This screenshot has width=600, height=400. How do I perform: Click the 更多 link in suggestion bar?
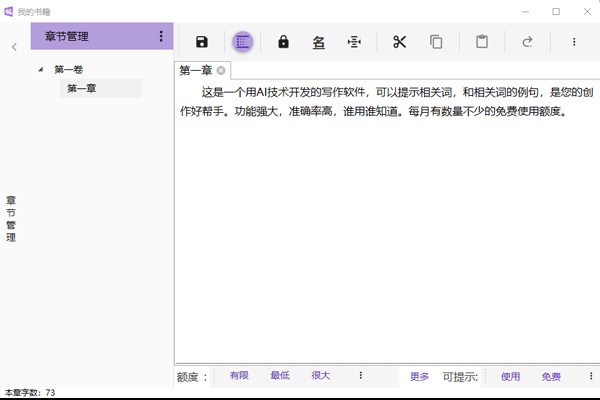click(419, 377)
